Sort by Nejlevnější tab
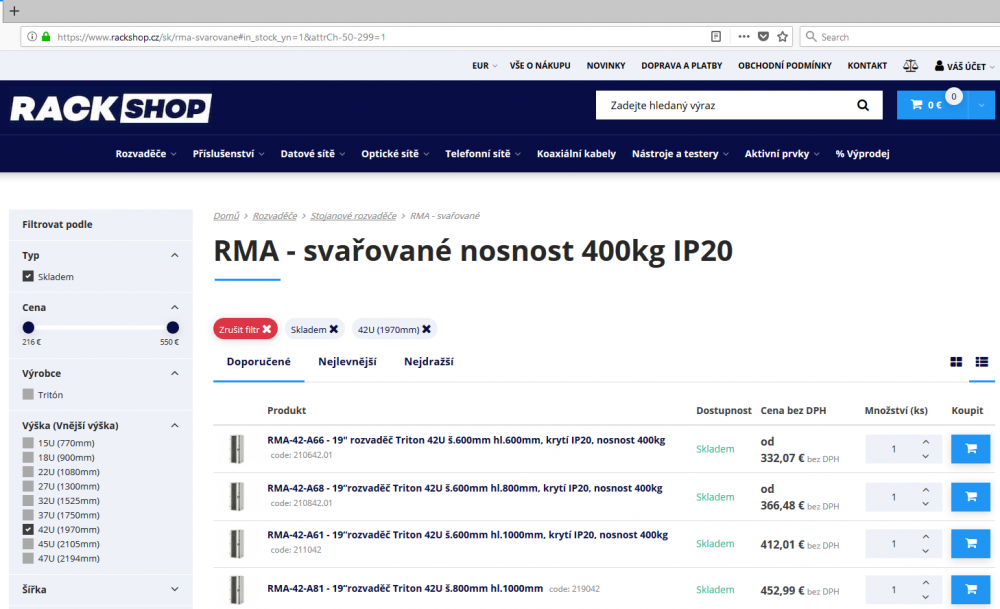Image resolution: width=1000 pixels, height=609 pixels. coord(347,362)
